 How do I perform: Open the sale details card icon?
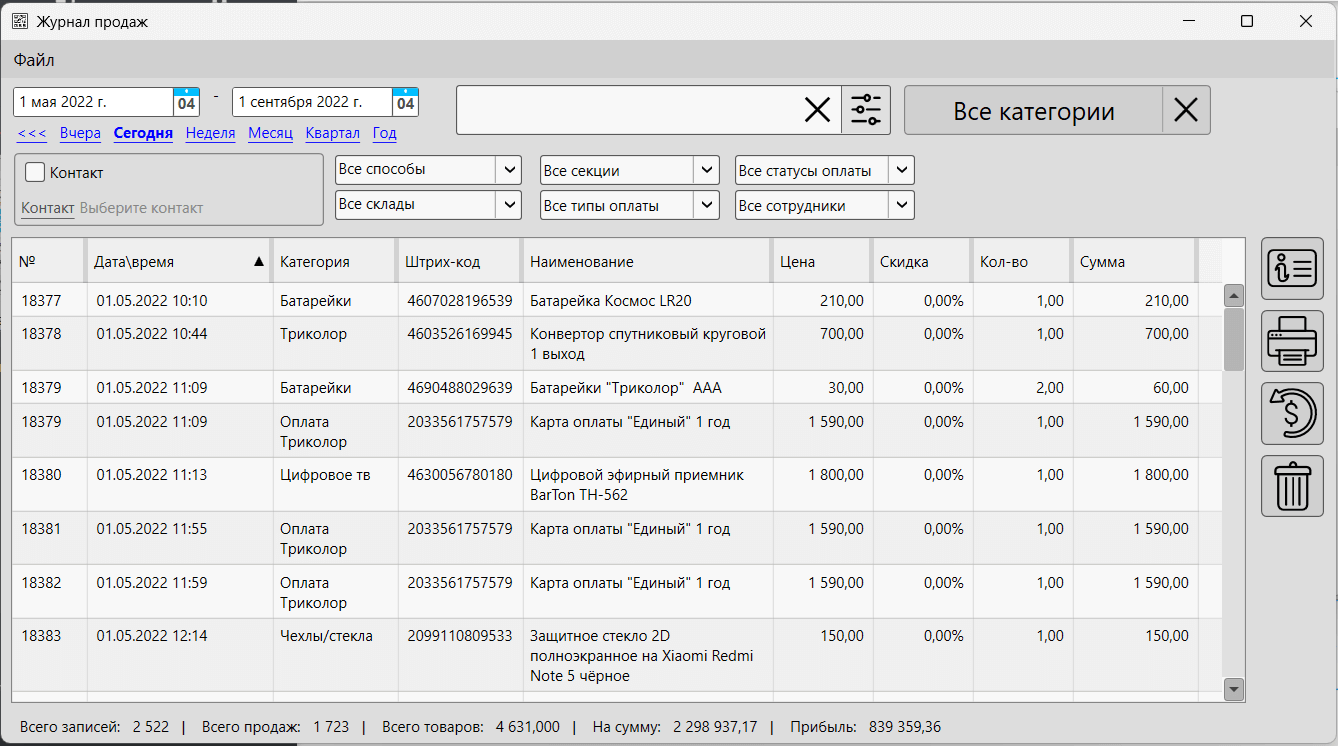(1292, 270)
